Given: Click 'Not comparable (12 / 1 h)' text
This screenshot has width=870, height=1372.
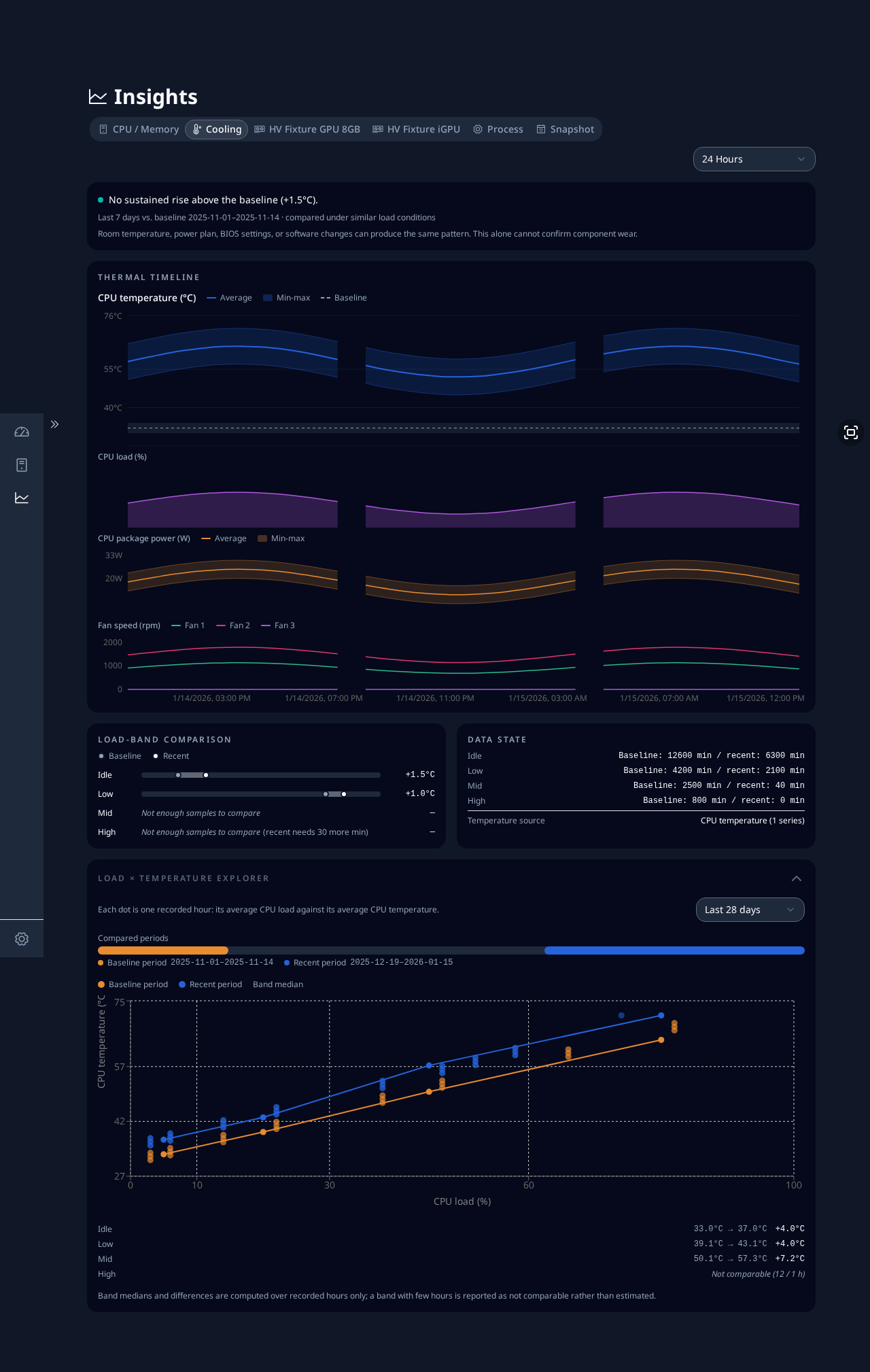Looking at the screenshot, I should (758, 1274).
